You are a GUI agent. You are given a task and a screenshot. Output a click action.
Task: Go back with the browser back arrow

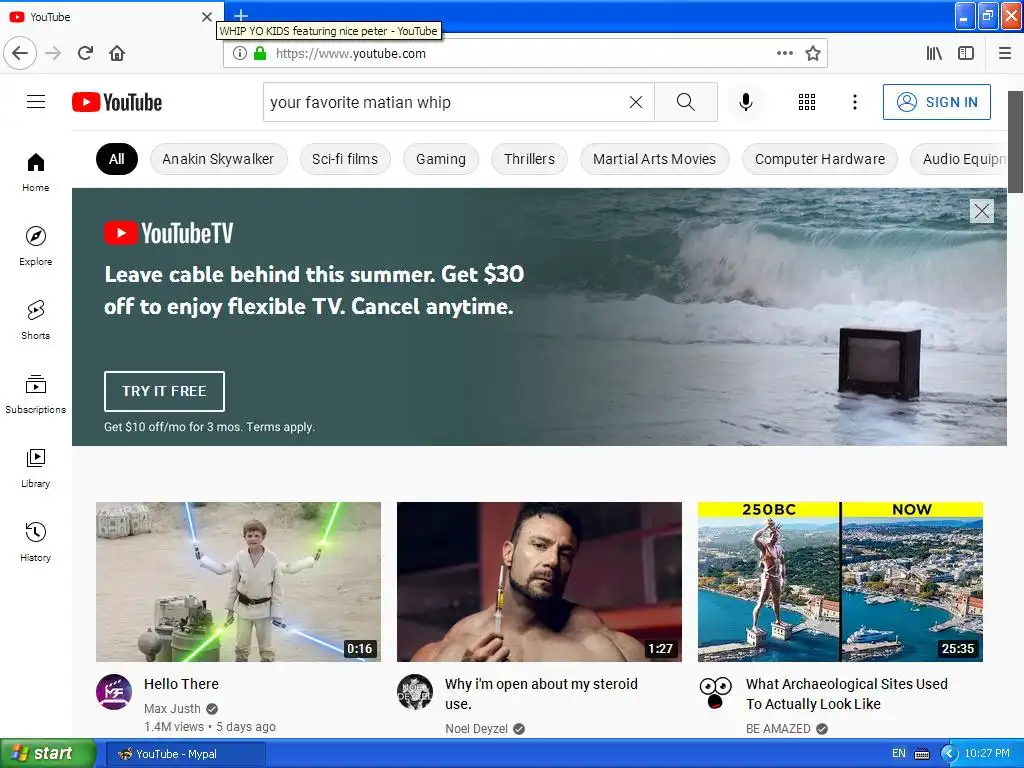click(x=20, y=53)
